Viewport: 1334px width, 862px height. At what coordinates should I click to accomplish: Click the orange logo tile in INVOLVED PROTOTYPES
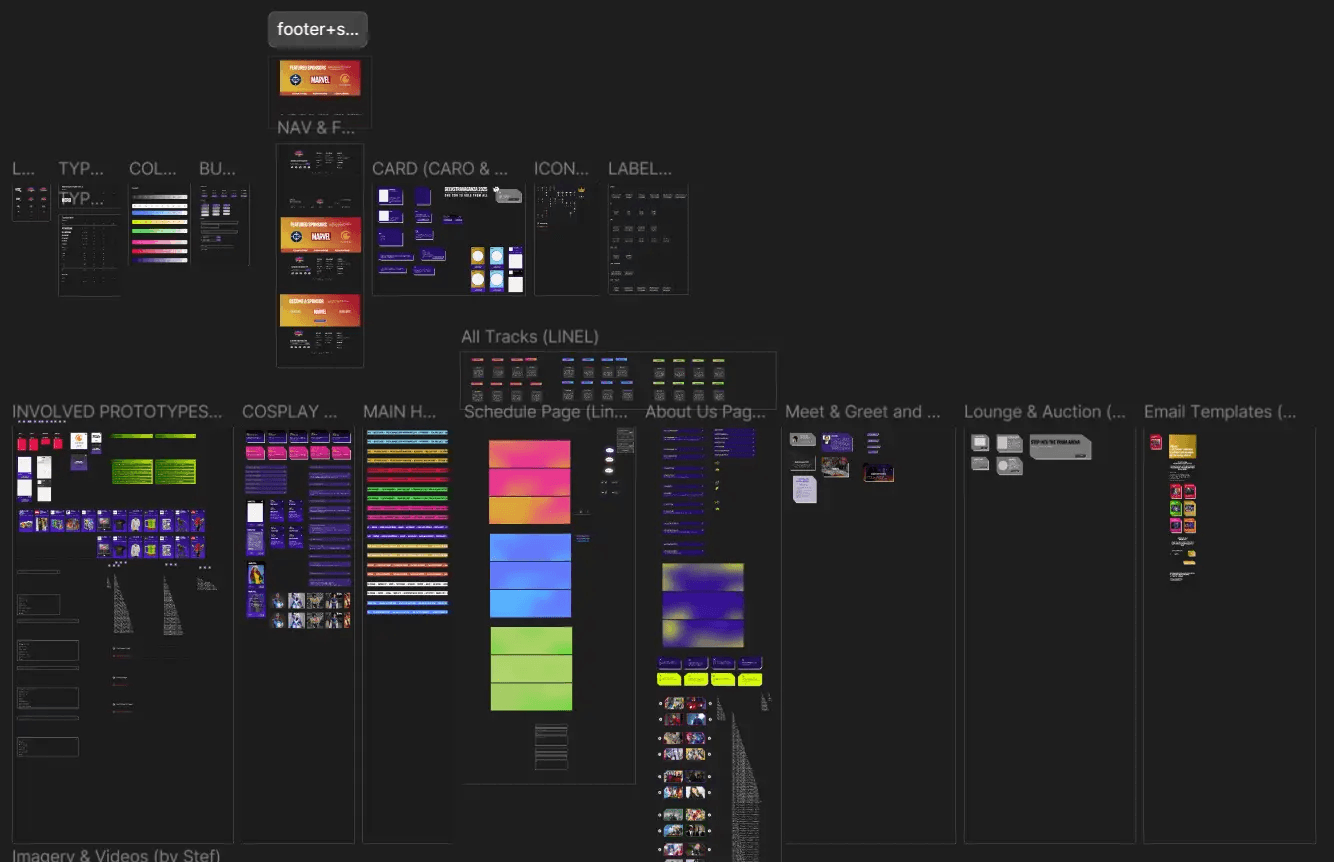[x=78, y=440]
